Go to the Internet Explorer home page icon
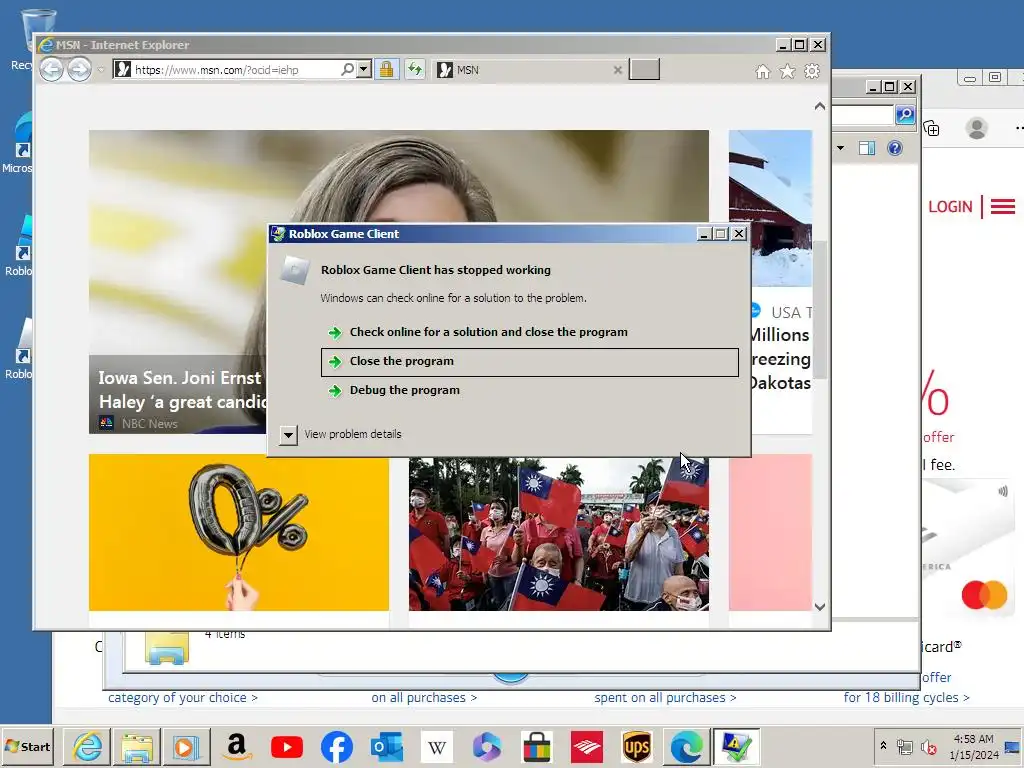 [x=763, y=71]
